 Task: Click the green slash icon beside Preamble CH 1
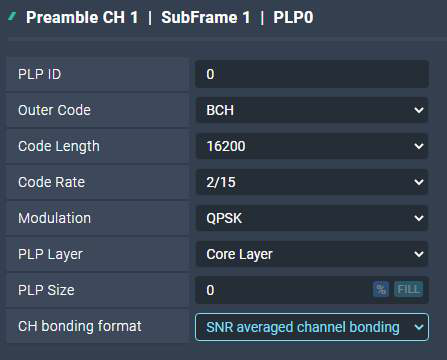coord(12,16)
